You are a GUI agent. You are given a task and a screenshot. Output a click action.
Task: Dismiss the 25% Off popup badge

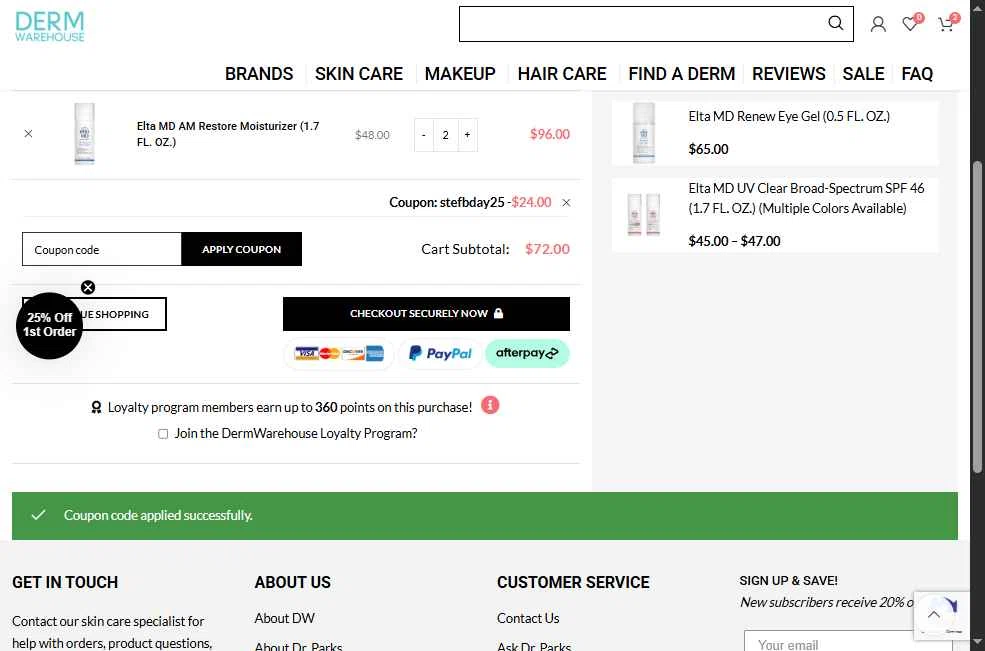pos(88,287)
